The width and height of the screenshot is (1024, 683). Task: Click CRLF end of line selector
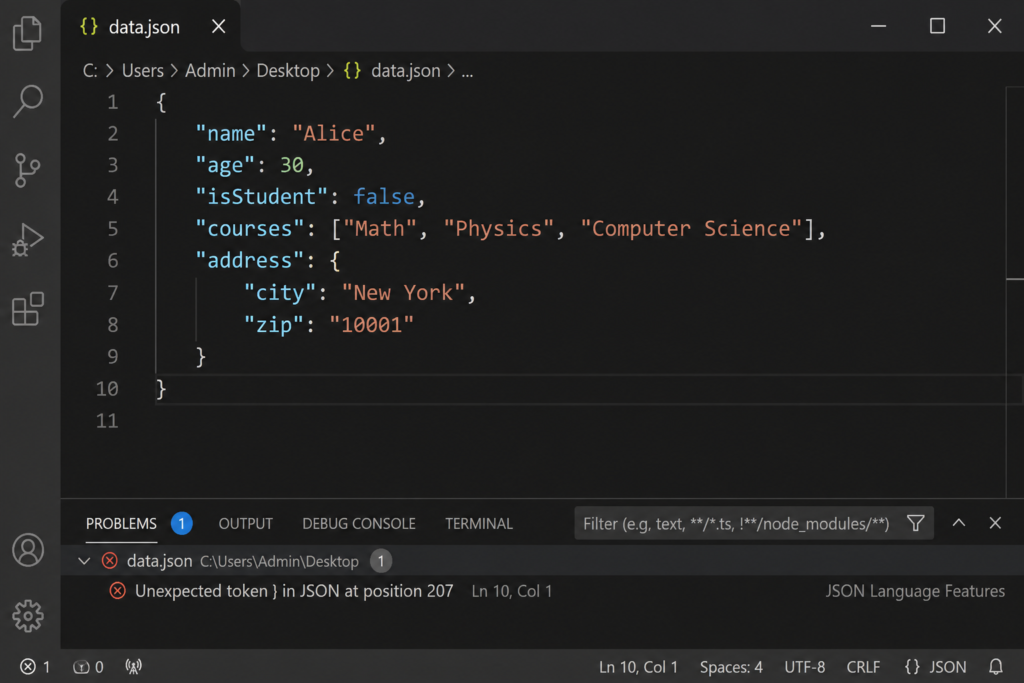[x=863, y=667]
